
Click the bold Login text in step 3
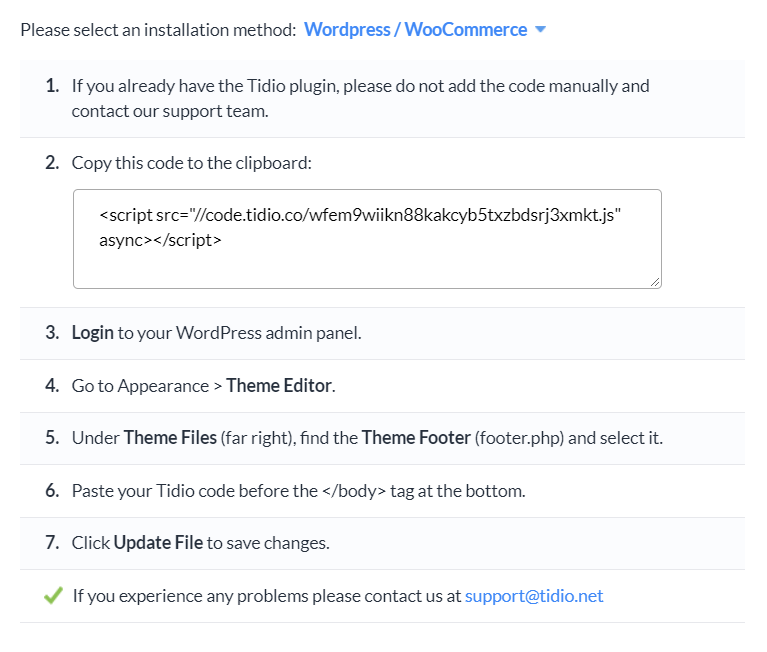(x=92, y=333)
